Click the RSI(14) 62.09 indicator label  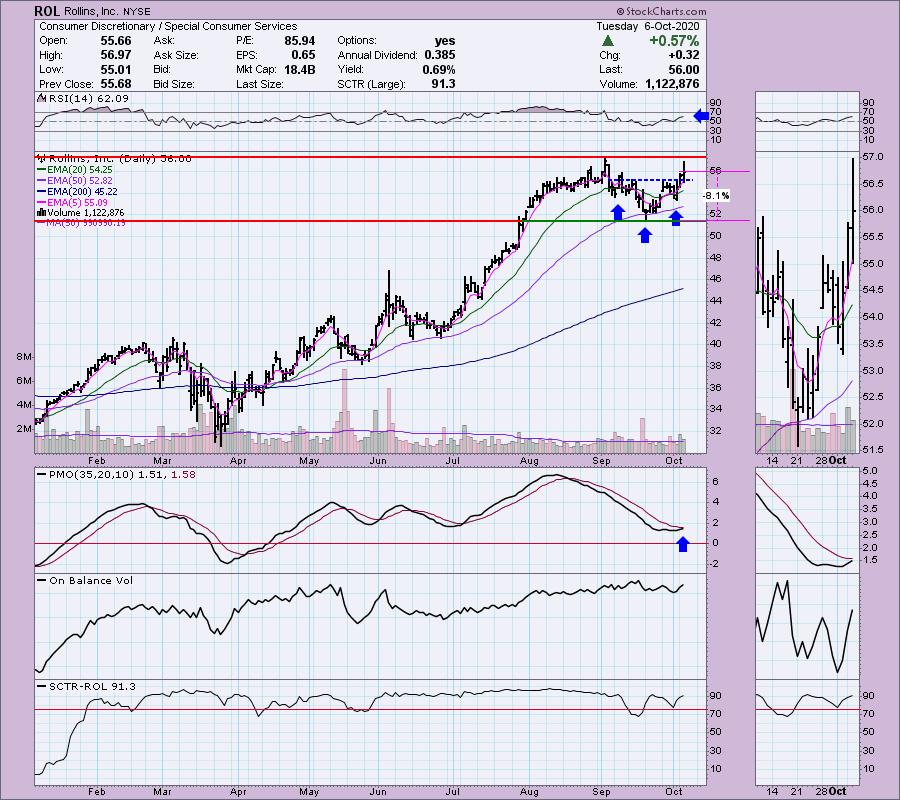[90, 99]
